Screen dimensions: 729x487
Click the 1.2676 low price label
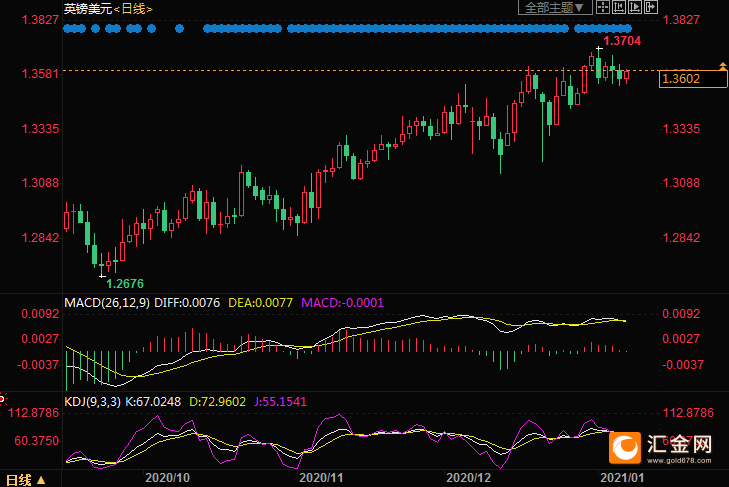pyautogui.click(x=125, y=283)
